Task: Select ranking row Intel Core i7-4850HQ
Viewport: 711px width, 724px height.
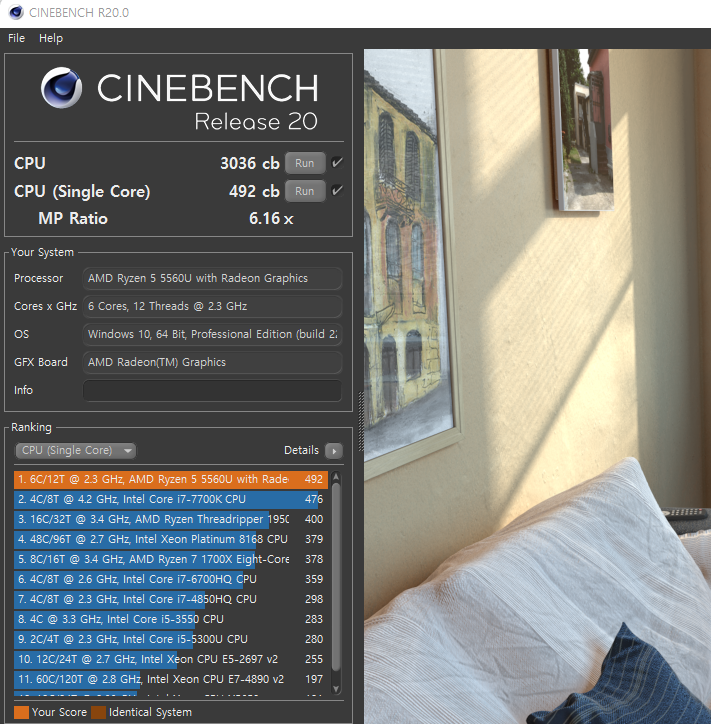Action: coord(171,599)
